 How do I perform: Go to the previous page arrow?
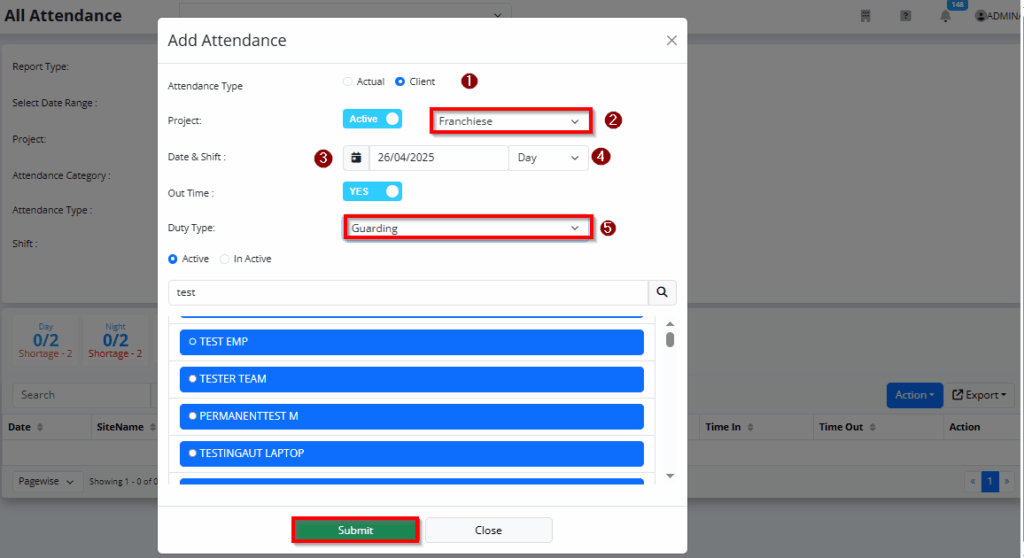click(x=973, y=482)
